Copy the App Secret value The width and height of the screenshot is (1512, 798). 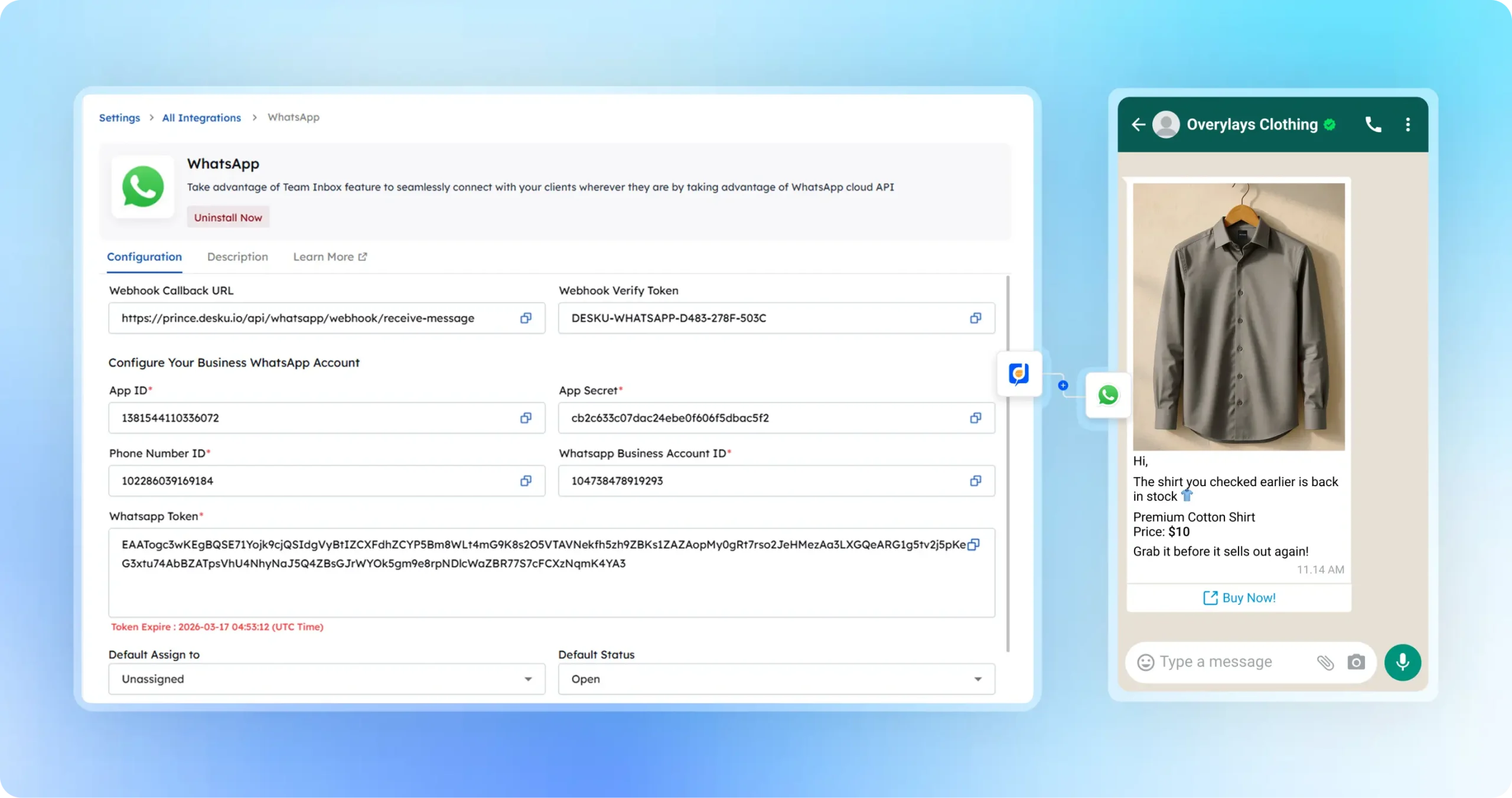(x=975, y=418)
